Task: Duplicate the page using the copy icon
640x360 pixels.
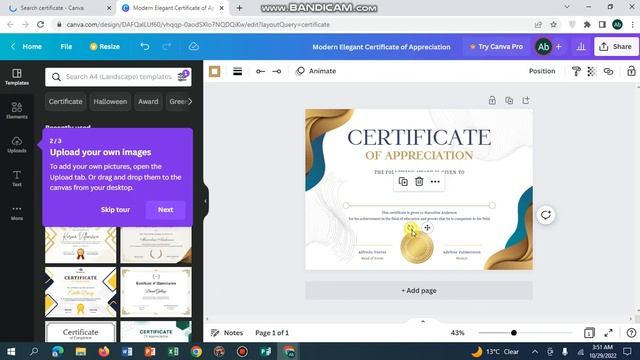Action: point(509,100)
